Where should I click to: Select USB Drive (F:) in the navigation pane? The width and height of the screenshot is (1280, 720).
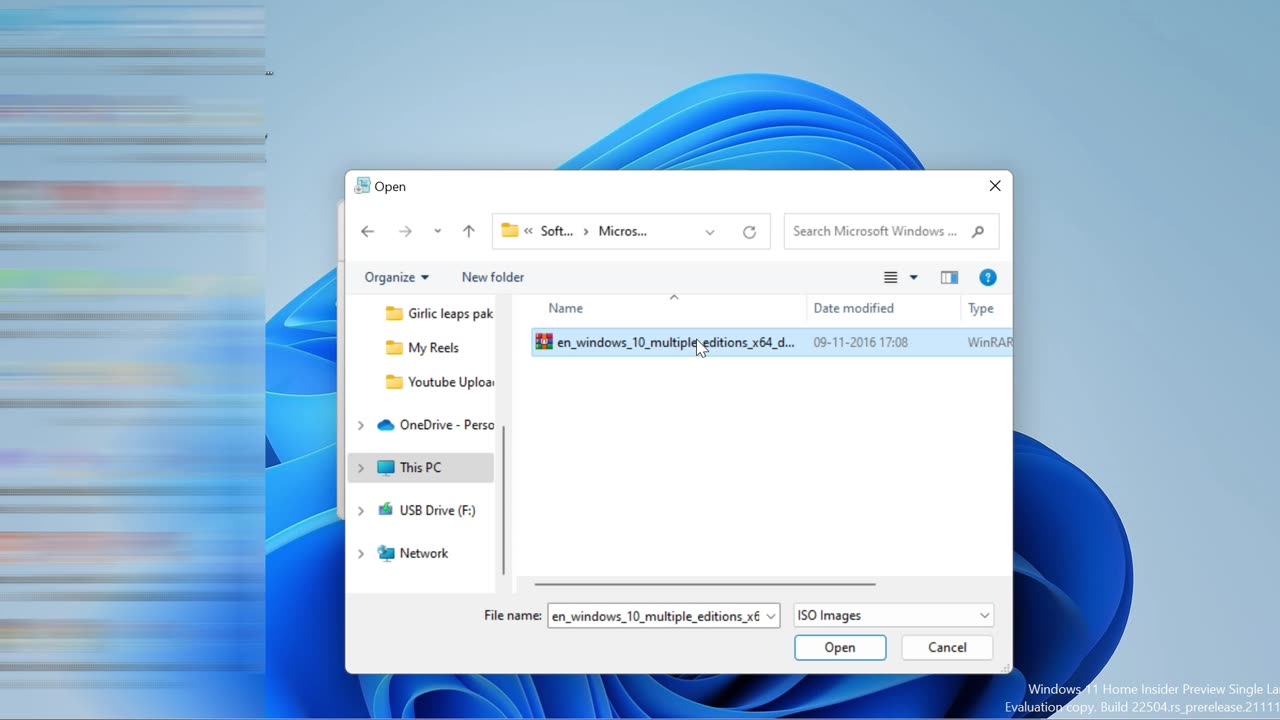pos(427,510)
